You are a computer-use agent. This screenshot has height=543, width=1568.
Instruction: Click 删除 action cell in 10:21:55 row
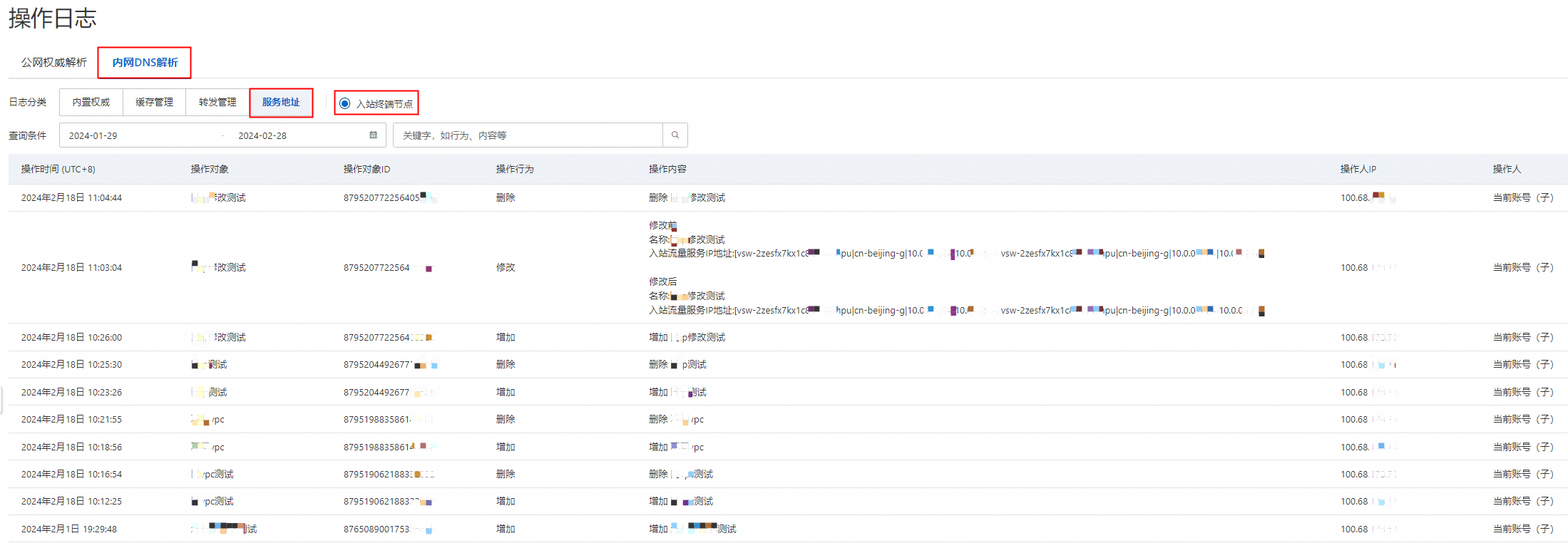(506, 419)
